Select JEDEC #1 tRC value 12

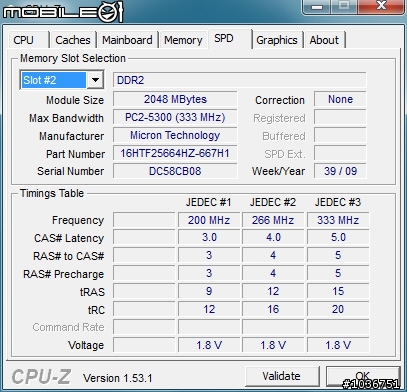(x=209, y=309)
